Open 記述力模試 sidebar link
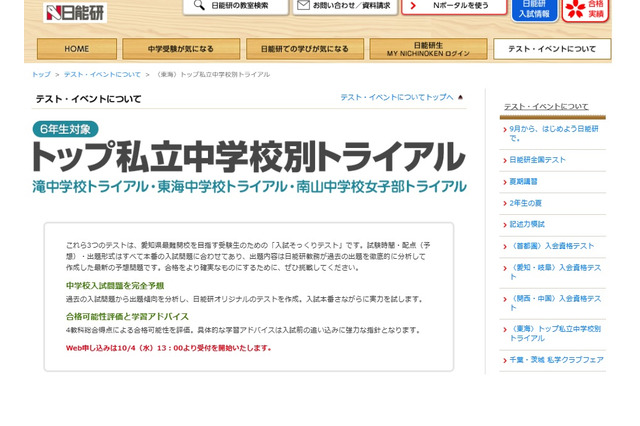The image size is (640, 426). click(527, 224)
